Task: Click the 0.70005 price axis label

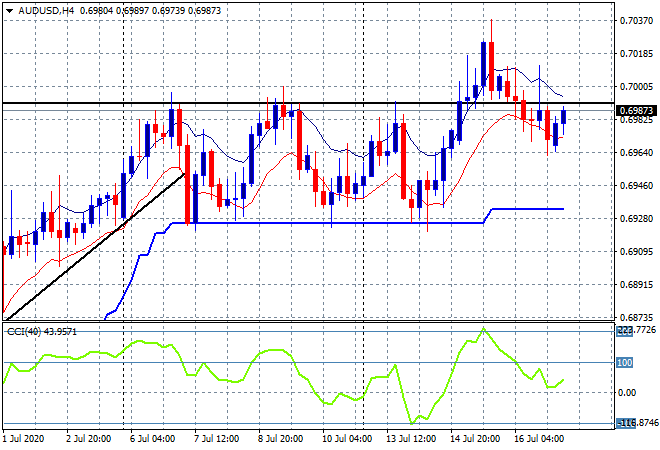Action: (636, 86)
